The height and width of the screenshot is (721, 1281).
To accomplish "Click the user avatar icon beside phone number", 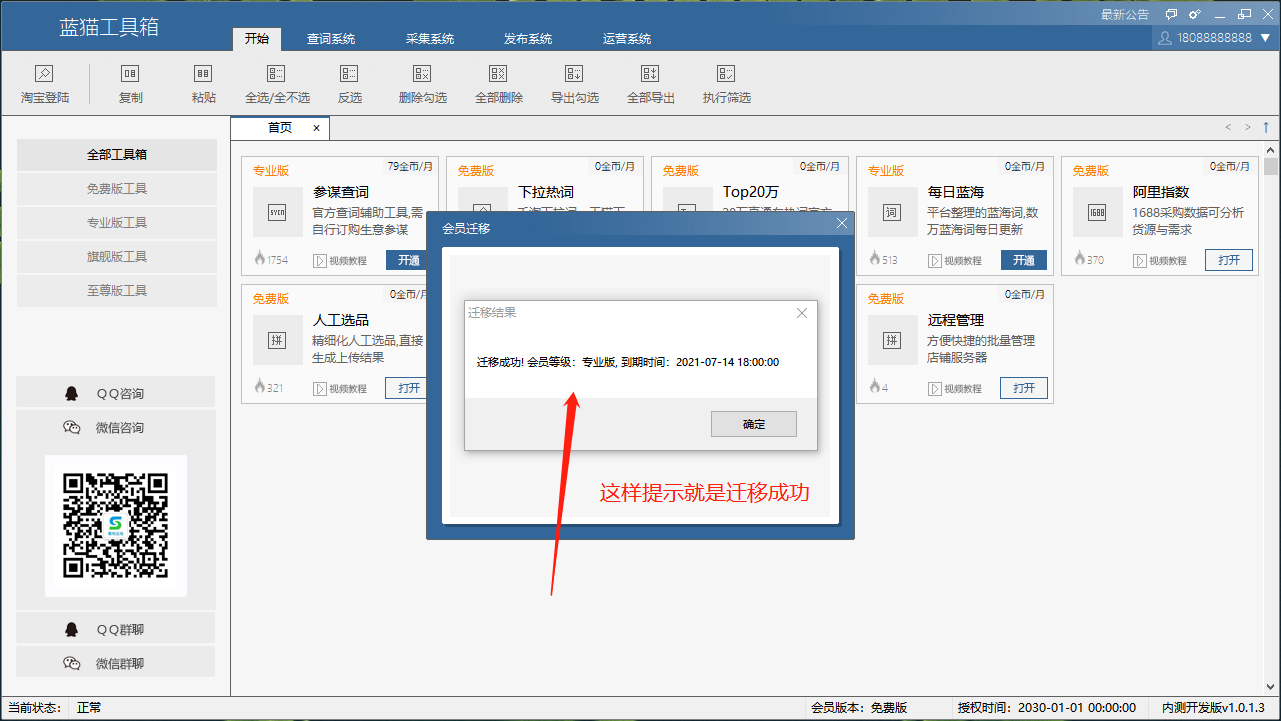I will 1165,37.
